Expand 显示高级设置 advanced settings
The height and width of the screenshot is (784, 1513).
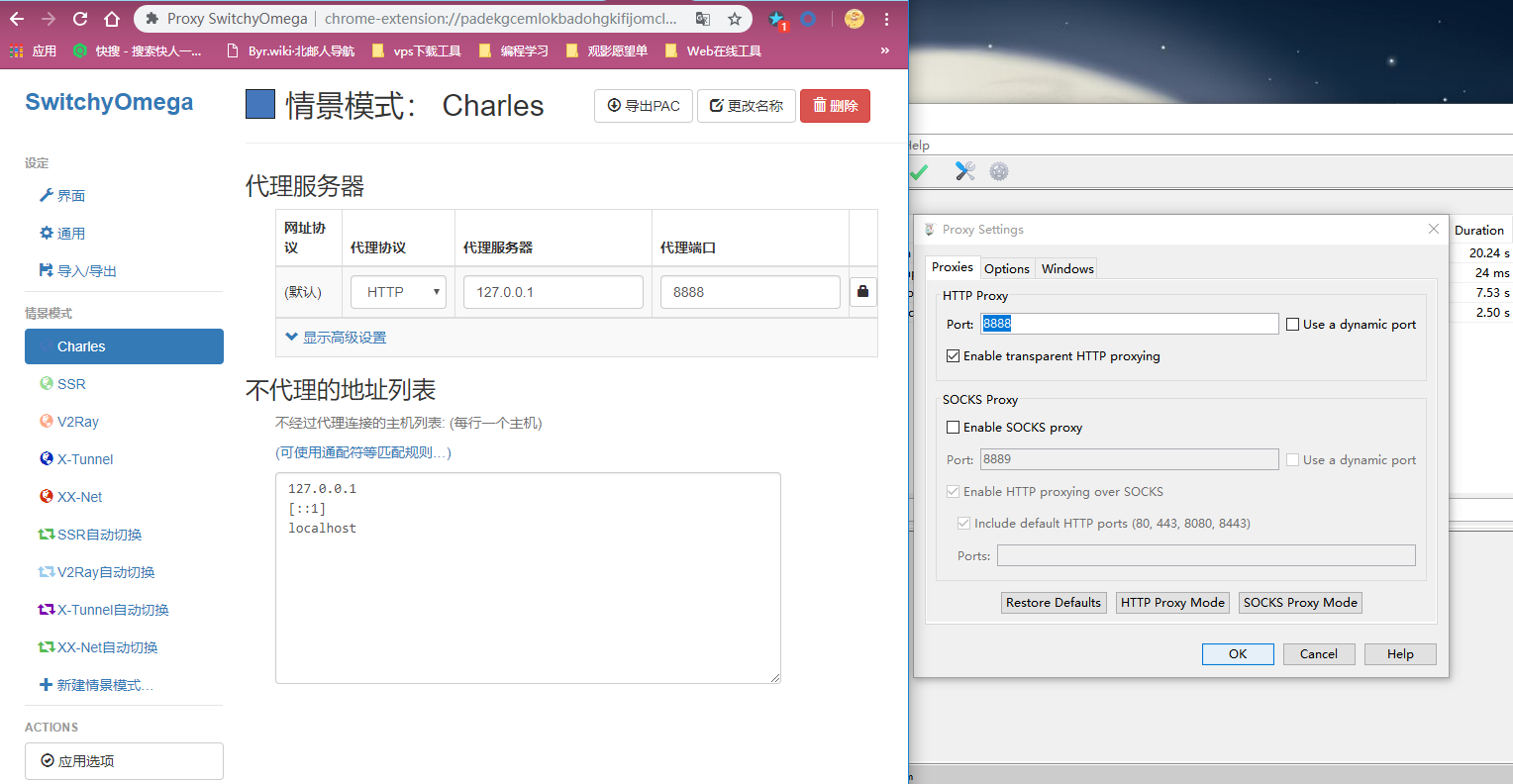tap(336, 338)
